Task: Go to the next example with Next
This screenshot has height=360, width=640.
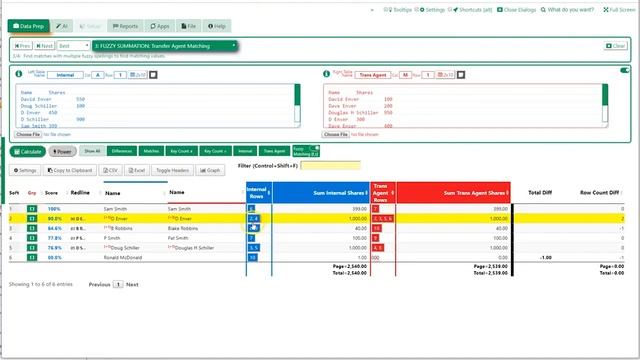Action: [x=44, y=46]
